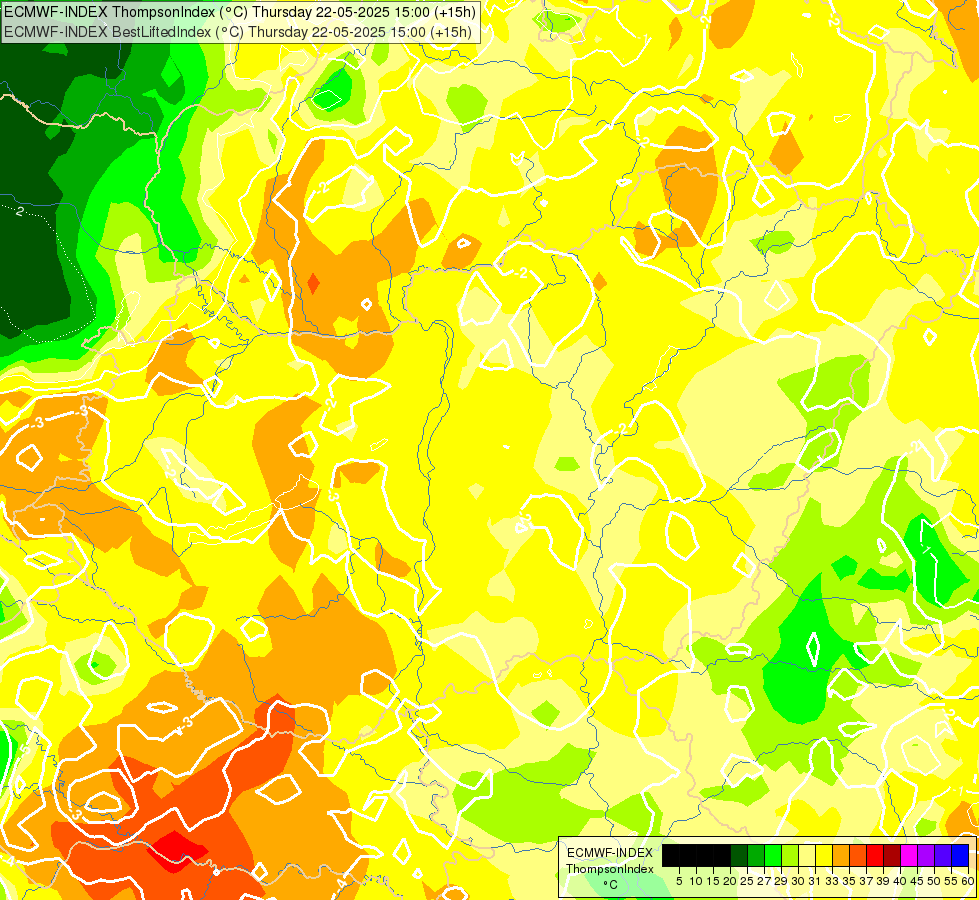
Task: Click the legend scale value '40'
Action: coord(900,881)
